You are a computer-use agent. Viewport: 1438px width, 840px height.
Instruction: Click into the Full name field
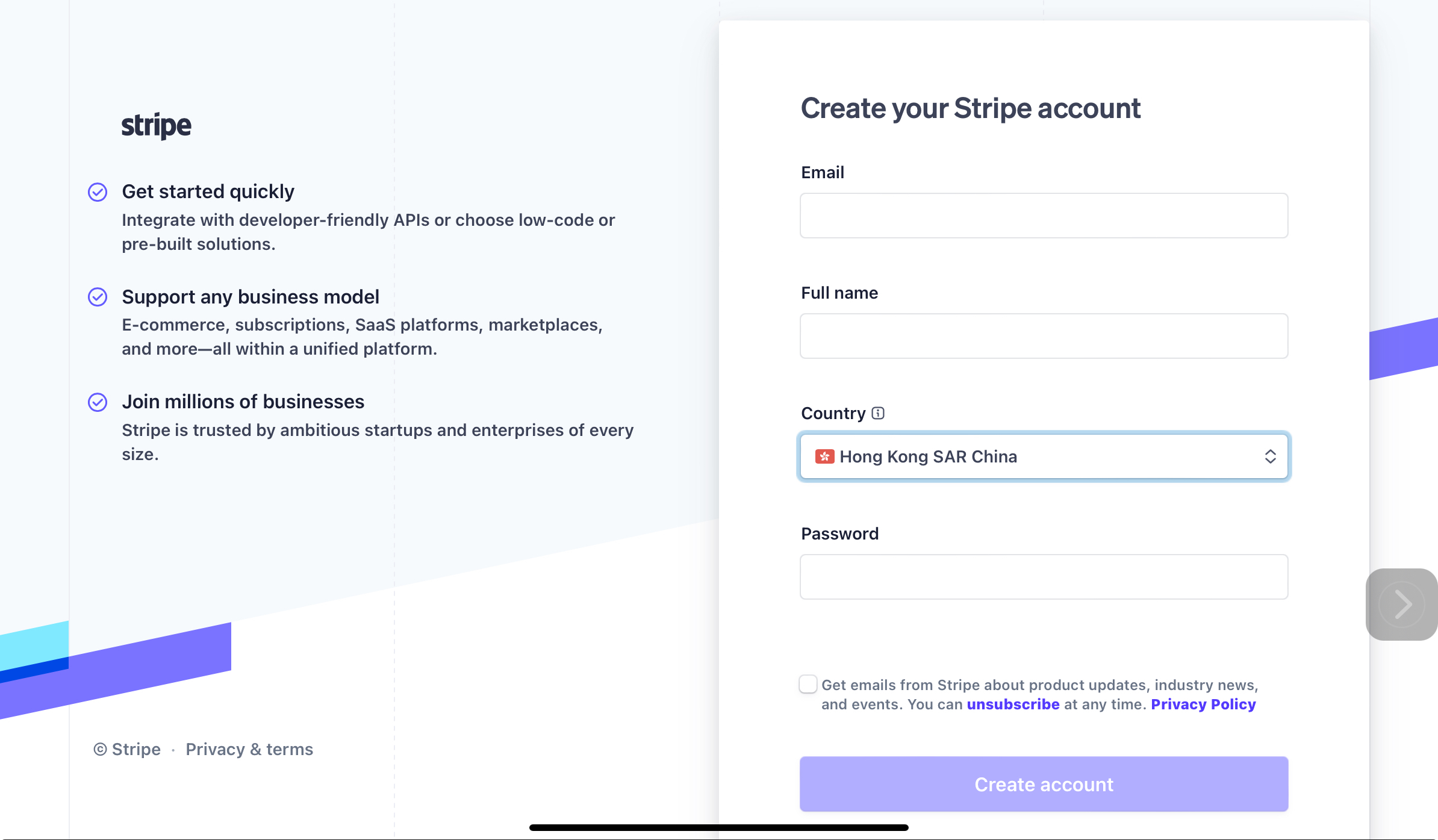1044,336
